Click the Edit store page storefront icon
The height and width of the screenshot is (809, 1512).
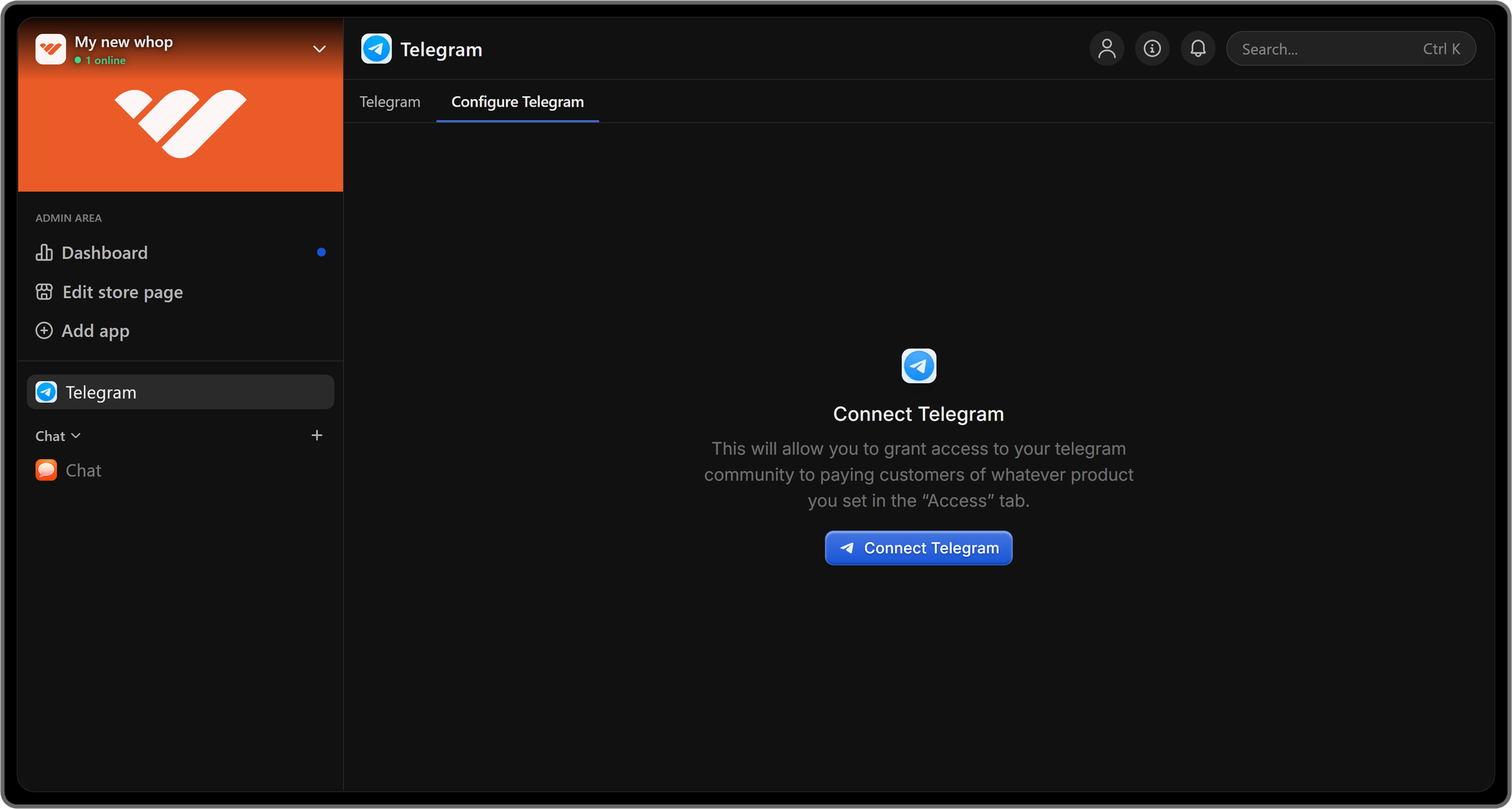44,292
